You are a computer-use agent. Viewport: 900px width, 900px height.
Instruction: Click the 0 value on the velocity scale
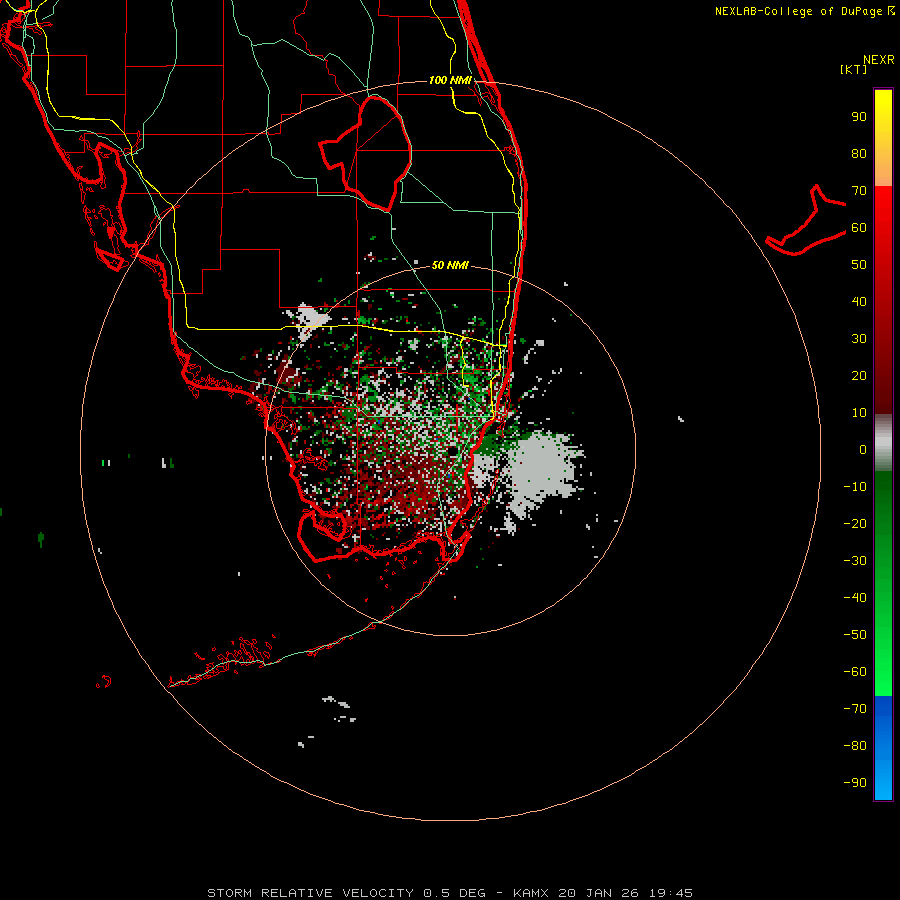click(x=863, y=450)
